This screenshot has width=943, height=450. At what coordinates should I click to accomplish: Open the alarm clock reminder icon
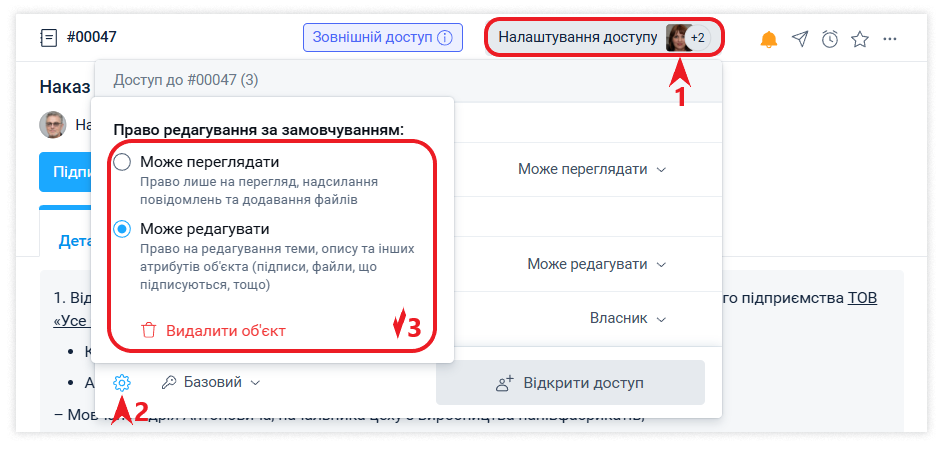830,39
